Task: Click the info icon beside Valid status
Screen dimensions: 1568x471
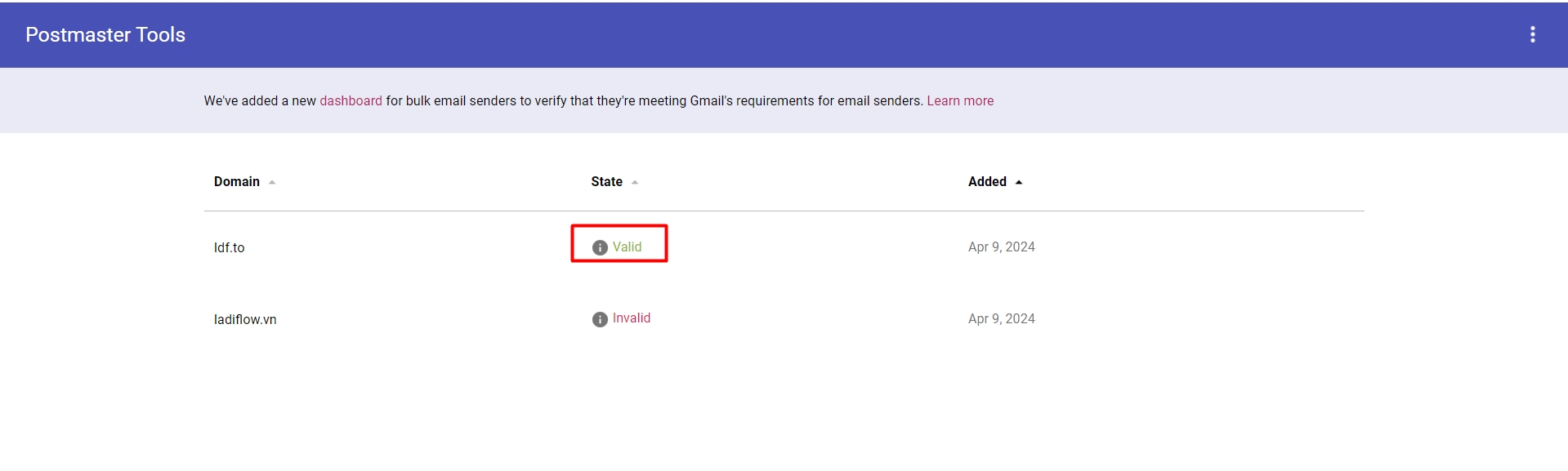Action: click(x=600, y=247)
